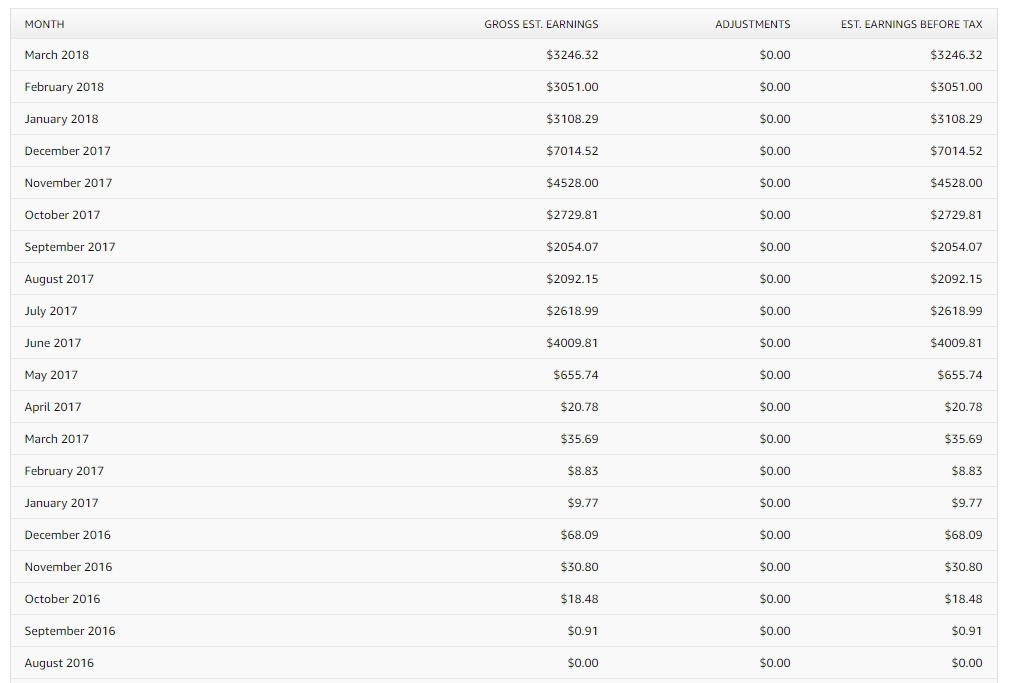1009x683 pixels.
Task: Select the February 2018 month cell
Action: pos(64,87)
